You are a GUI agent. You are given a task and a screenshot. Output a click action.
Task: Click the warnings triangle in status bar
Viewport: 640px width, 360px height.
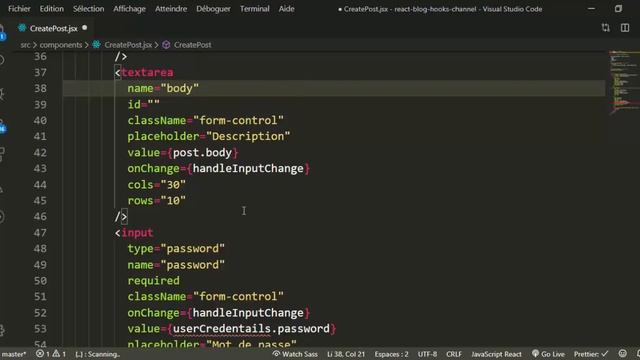(x=56, y=353)
